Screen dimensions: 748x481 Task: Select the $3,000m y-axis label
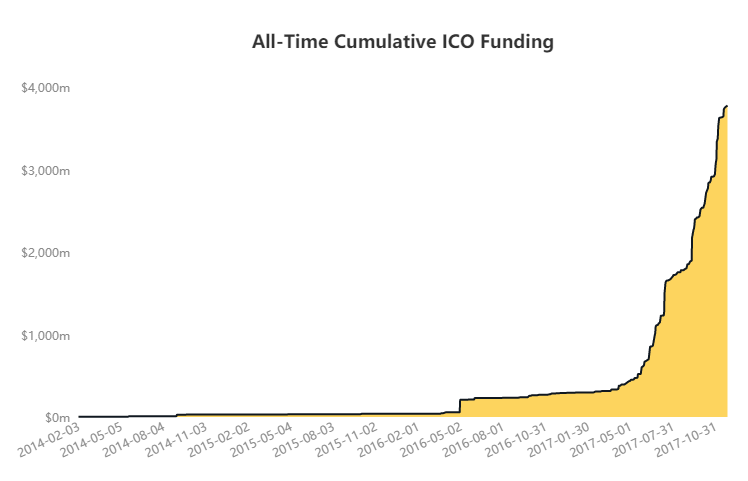tap(45, 170)
